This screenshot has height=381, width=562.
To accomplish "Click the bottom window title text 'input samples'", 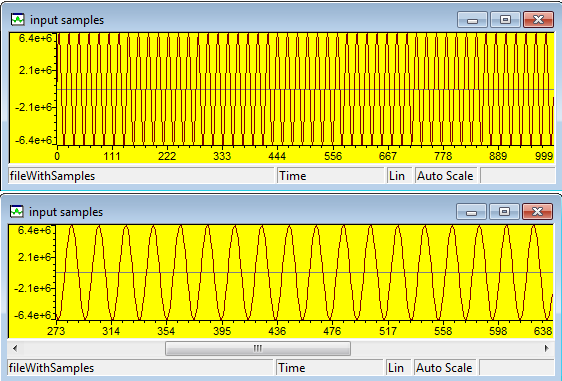I will 66,212.
